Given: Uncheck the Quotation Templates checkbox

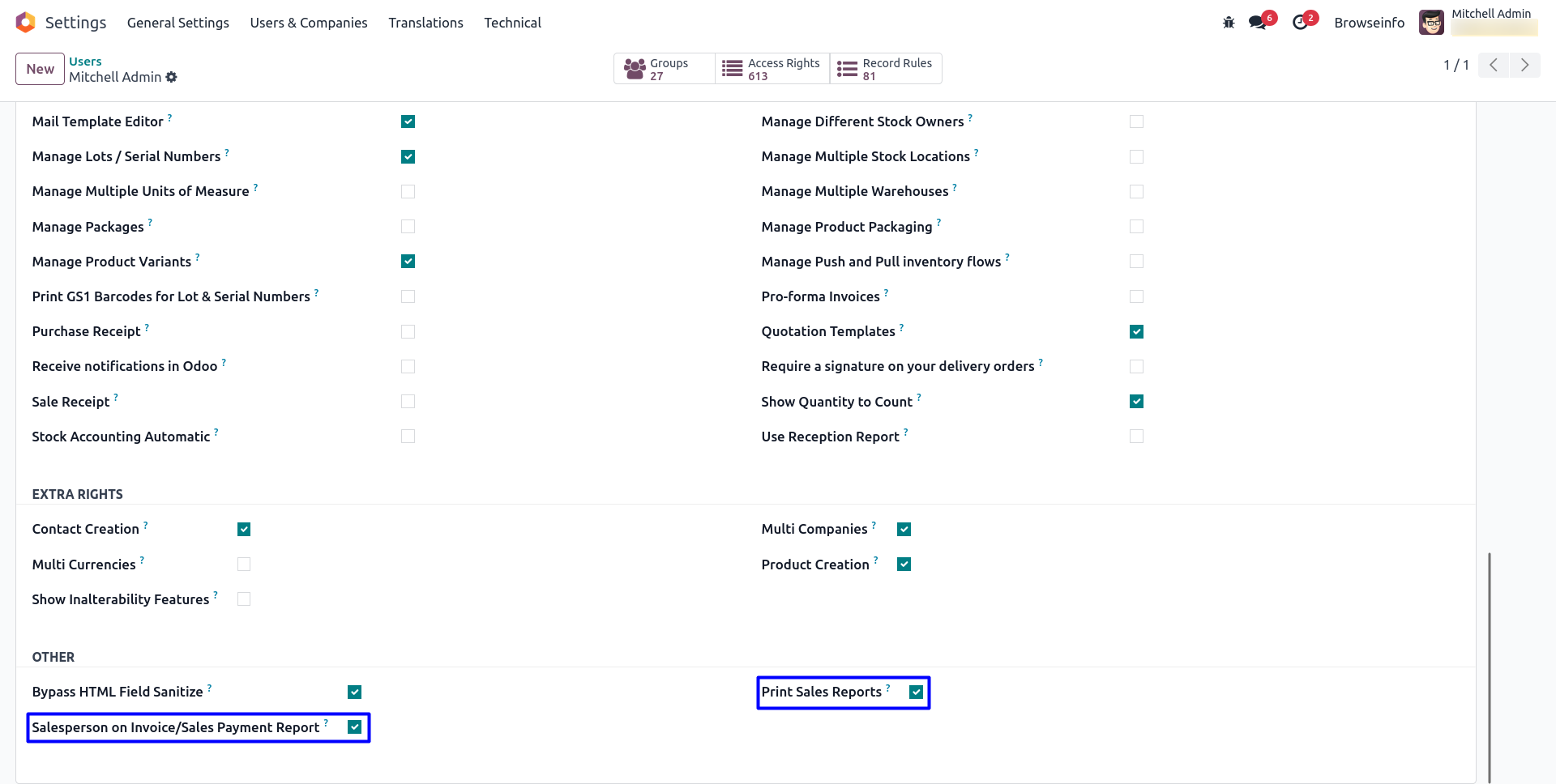Looking at the screenshot, I should point(1136,331).
